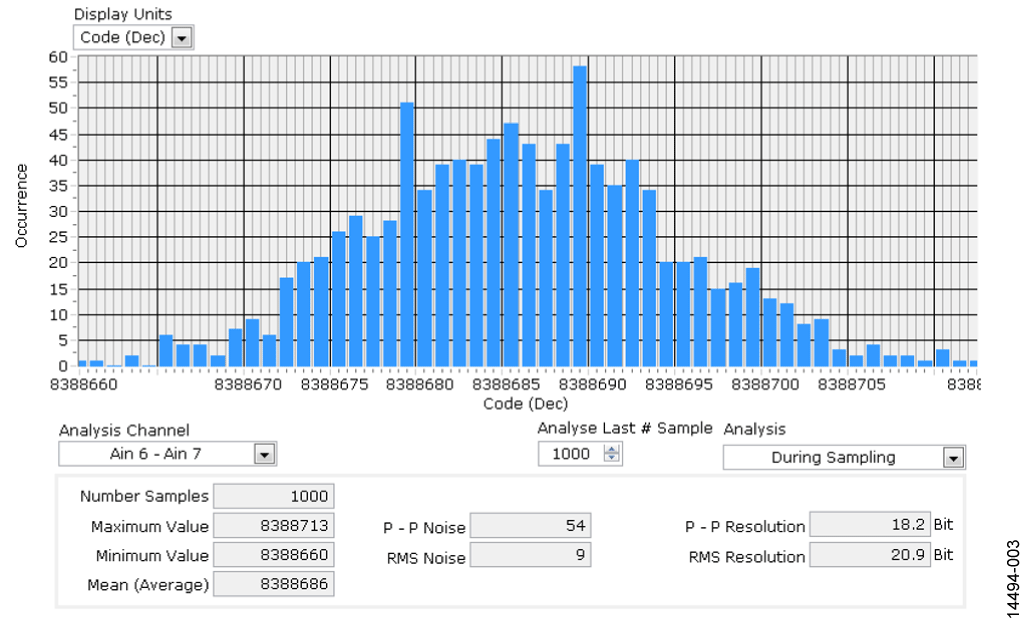The width and height of the screenshot is (1024, 627).
Task: Click the Minimum Value field showing 8388660
Action: point(274,555)
